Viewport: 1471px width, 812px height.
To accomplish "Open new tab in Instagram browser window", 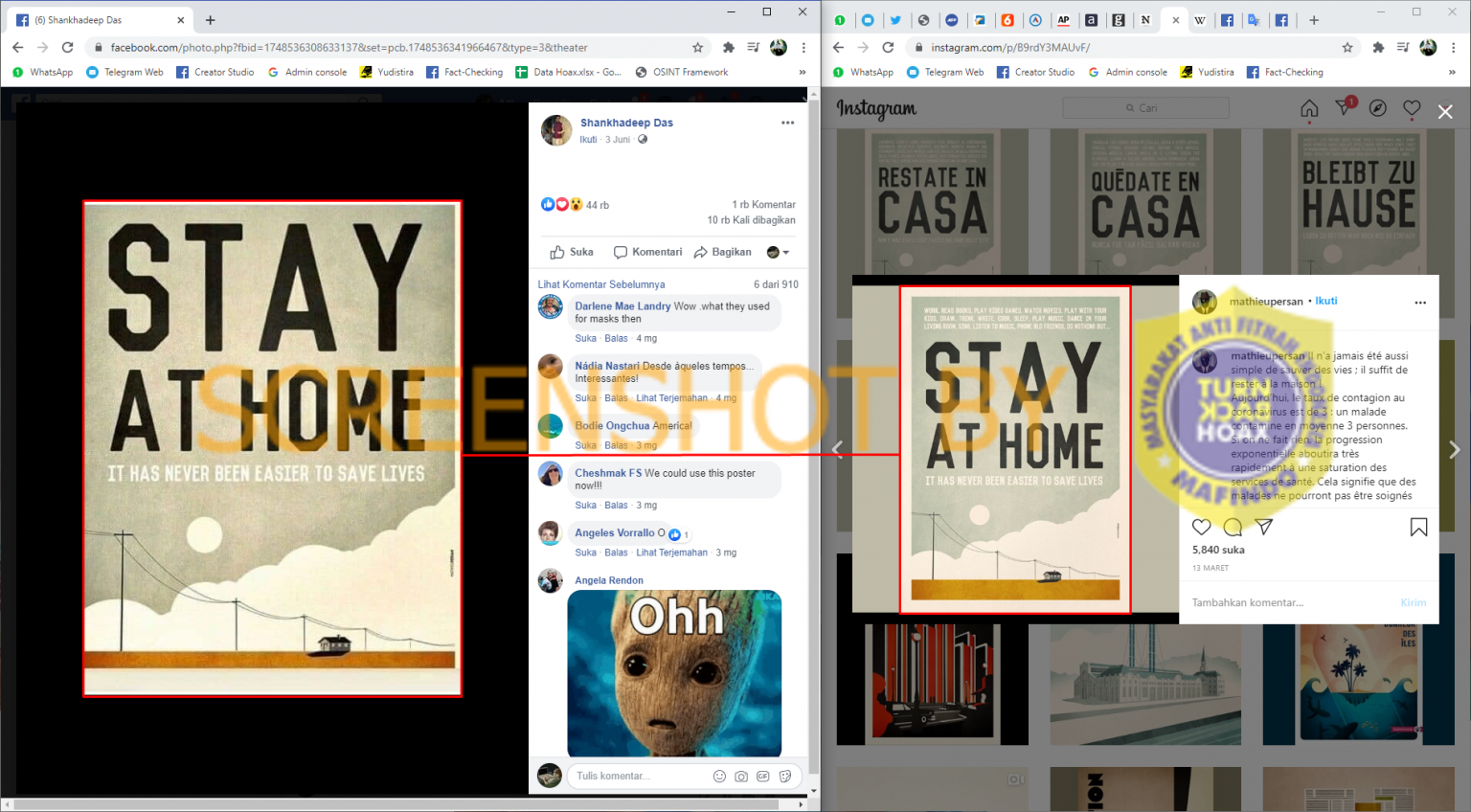I will [x=1314, y=19].
